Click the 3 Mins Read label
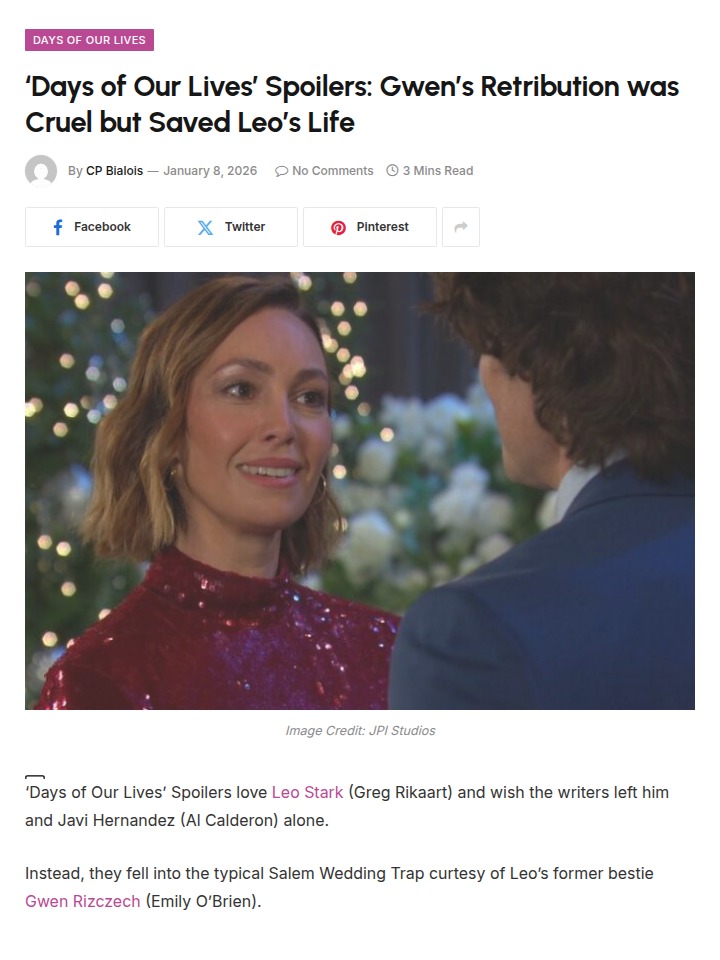 pos(438,171)
